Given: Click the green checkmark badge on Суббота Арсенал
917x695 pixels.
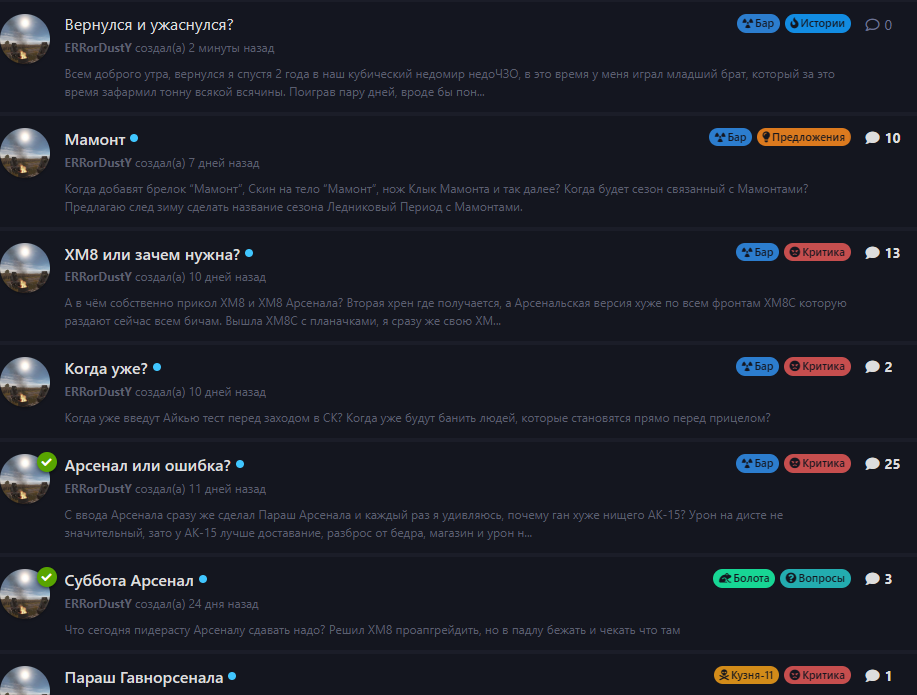Looking at the screenshot, I should pyautogui.click(x=47, y=577).
